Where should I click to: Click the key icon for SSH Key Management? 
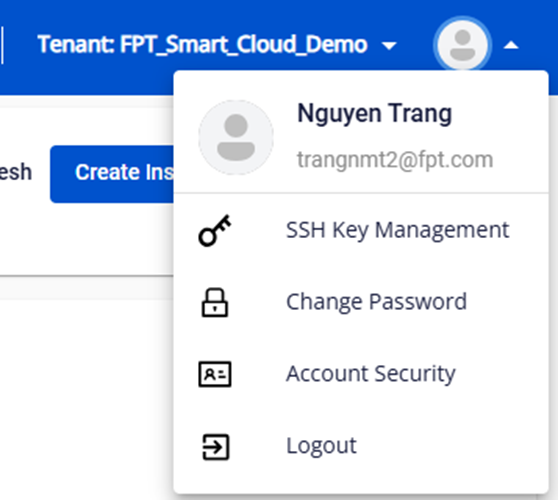[215, 231]
